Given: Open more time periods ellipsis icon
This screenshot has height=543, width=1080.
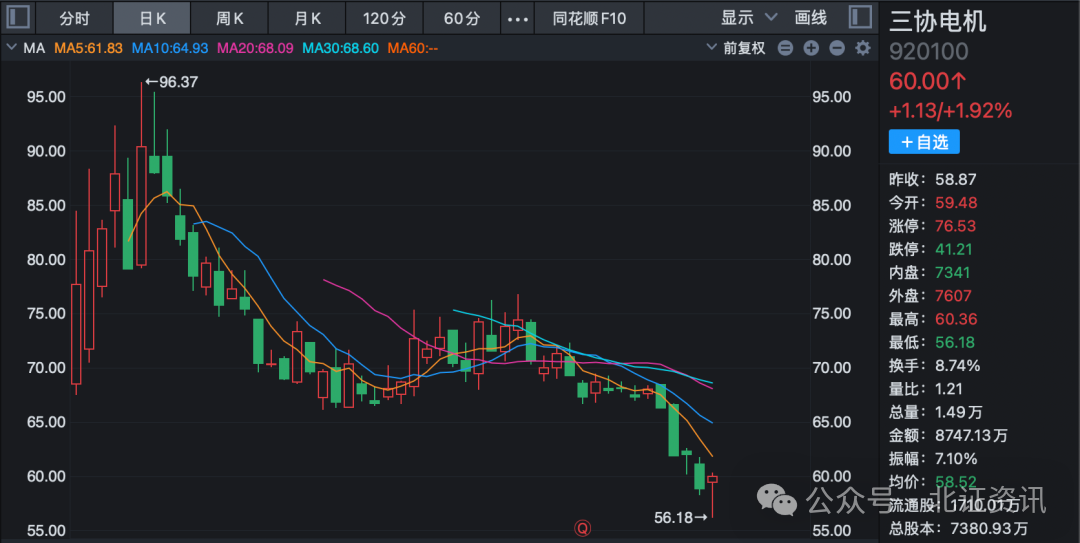Looking at the screenshot, I should (518, 18).
